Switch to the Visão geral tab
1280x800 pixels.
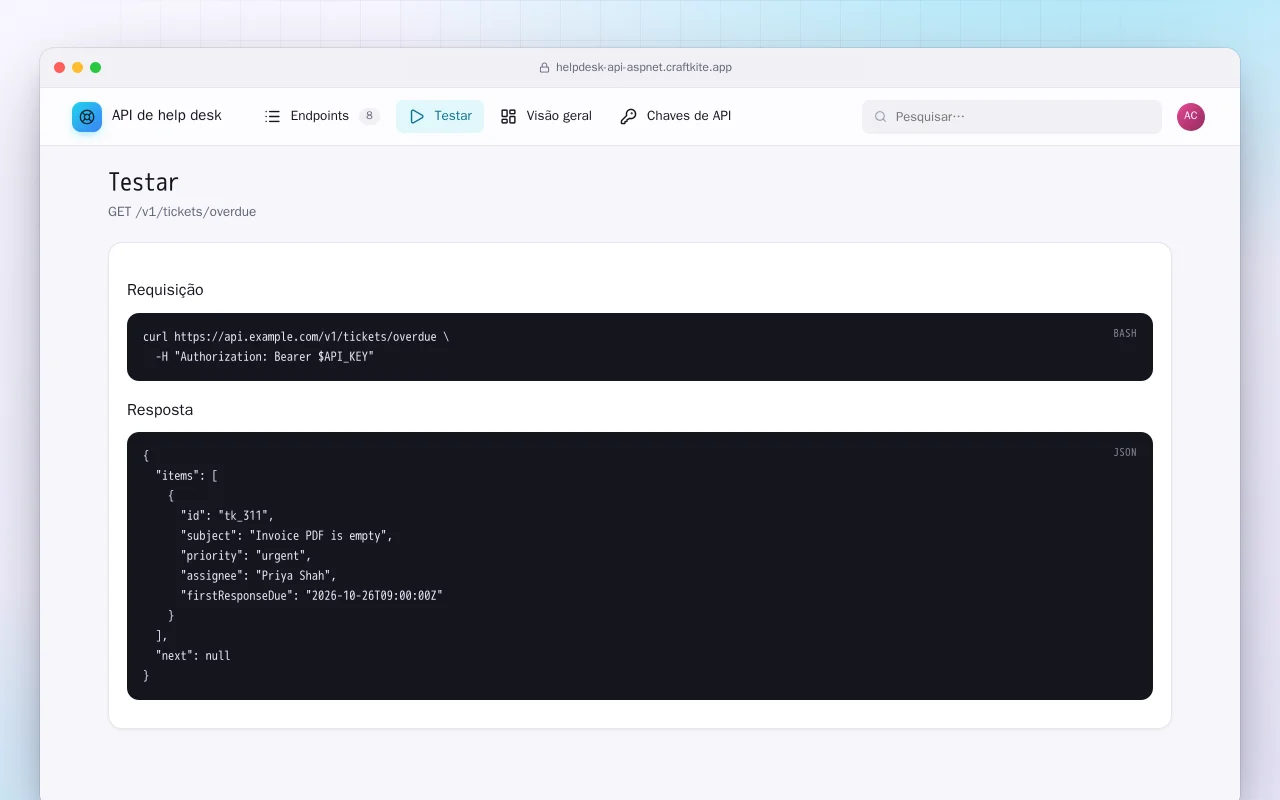(x=546, y=116)
